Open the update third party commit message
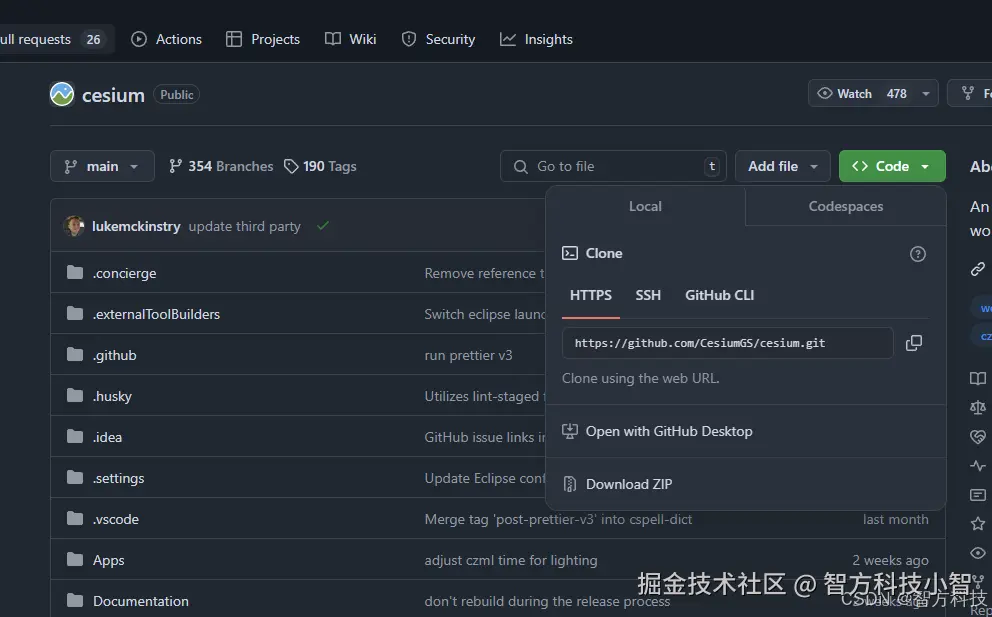This screenshot has height=617, width=992. [244, 227]
